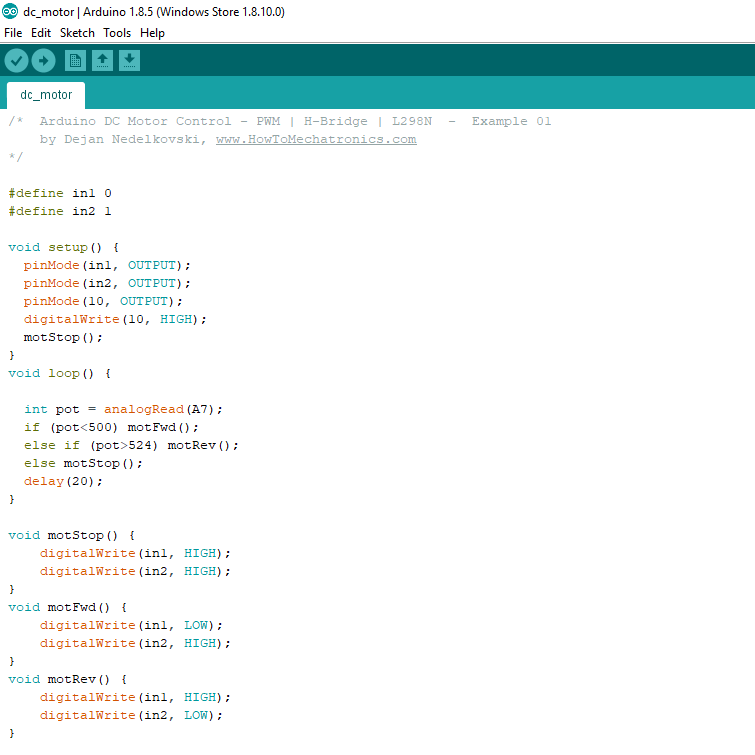
Task: Click 'digitalWrite(in2, LOW);' inside motRev
Action: [x=131, y=715]
